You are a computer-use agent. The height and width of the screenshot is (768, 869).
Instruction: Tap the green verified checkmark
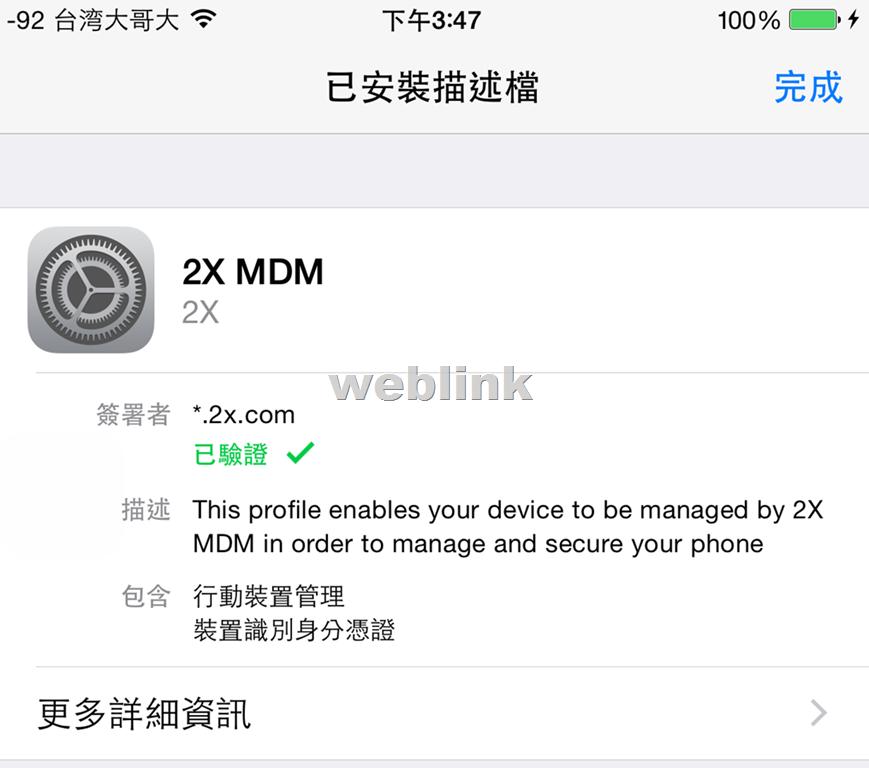(300, 453)
